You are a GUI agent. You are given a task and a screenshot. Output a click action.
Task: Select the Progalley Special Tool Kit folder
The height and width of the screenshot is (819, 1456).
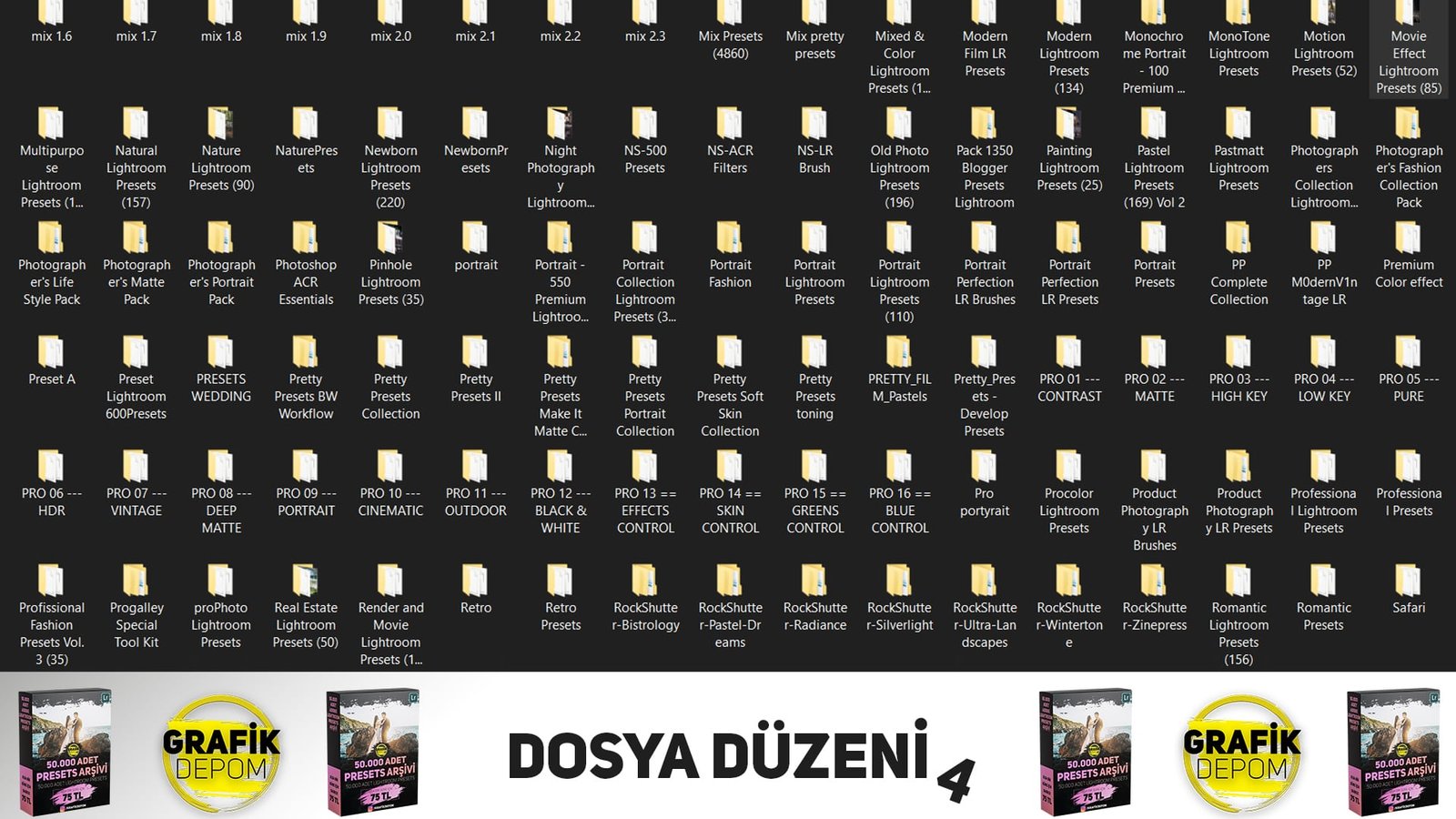(136, 607)
